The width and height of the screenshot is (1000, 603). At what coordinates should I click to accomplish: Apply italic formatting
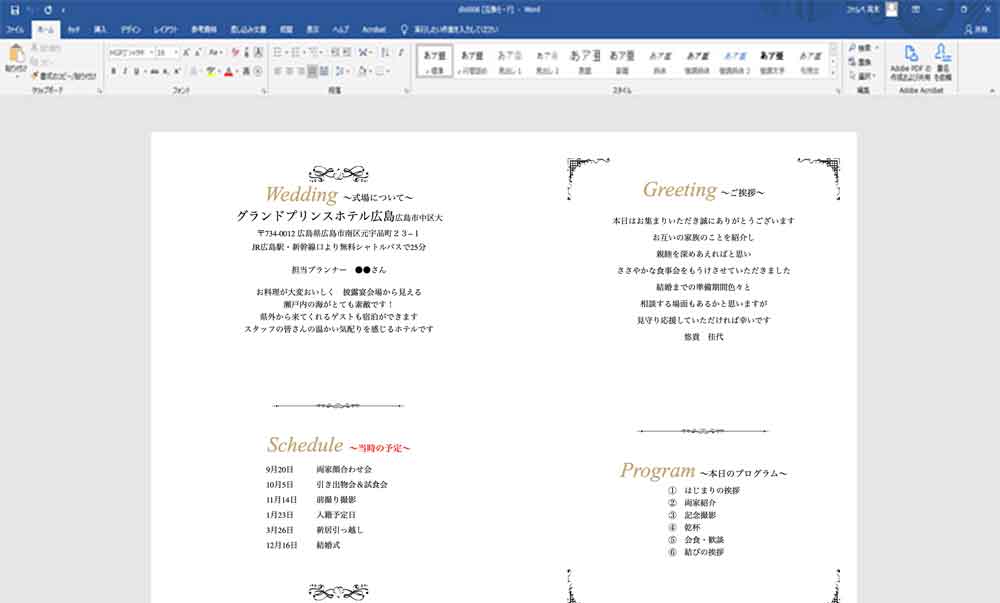click(x=125, y=70)
